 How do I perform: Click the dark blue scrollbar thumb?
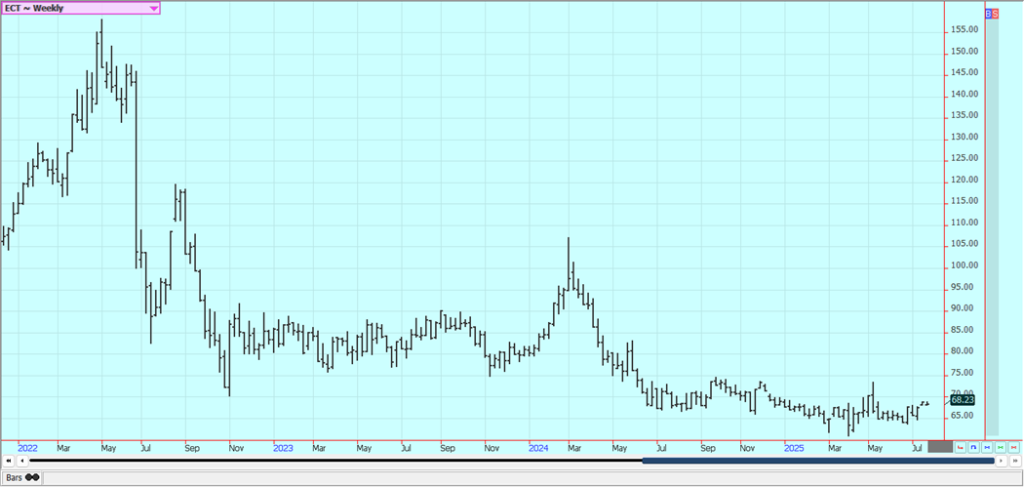pyautogui.click(x=818, y=461)
